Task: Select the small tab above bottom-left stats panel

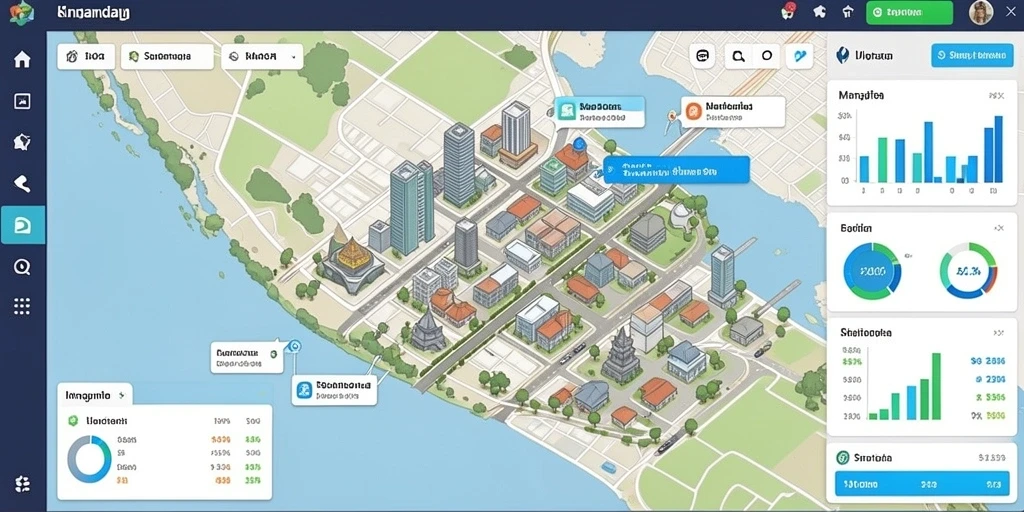Action: point(95,395)
